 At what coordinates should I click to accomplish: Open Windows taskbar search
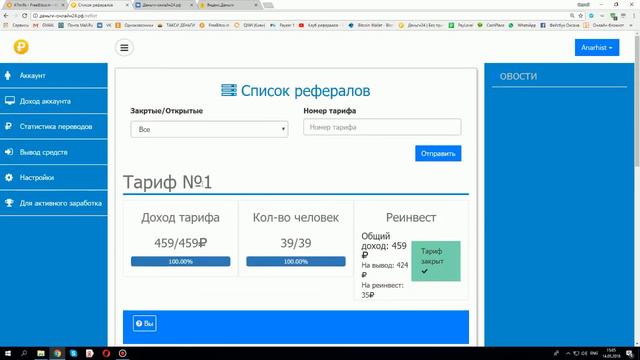24,353
